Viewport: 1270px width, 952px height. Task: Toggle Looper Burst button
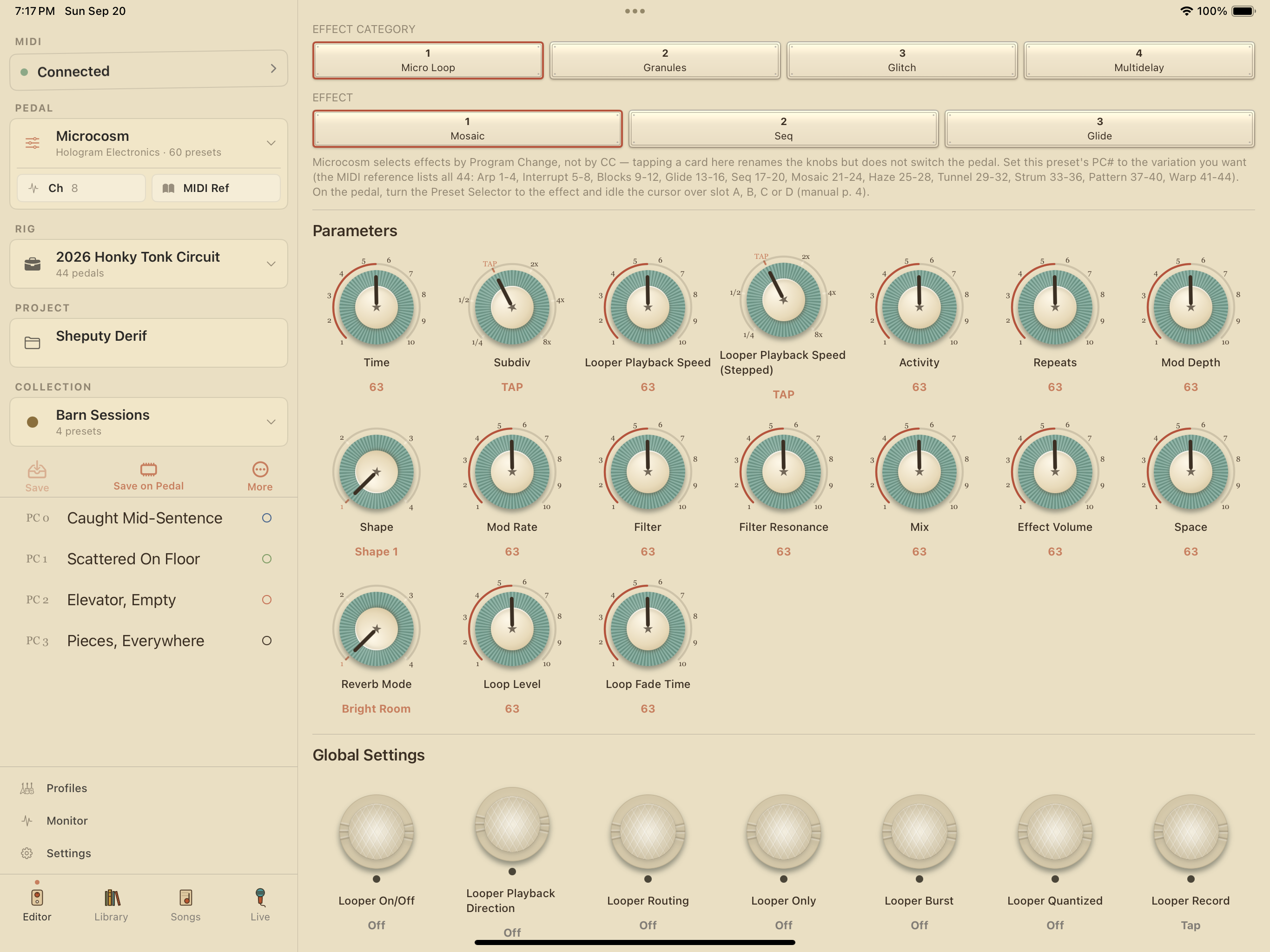919,832
